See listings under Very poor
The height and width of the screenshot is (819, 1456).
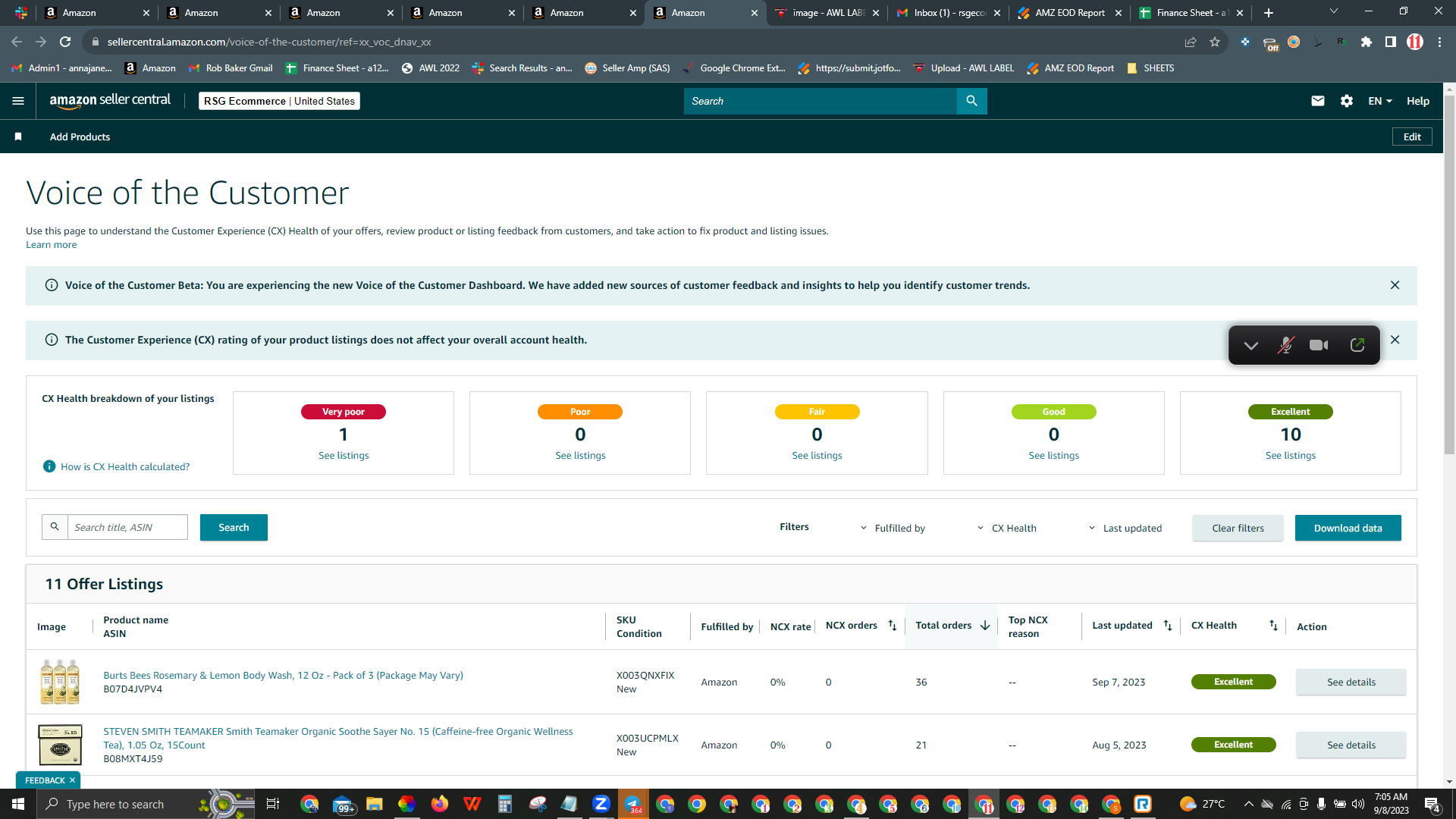(344, 456)
